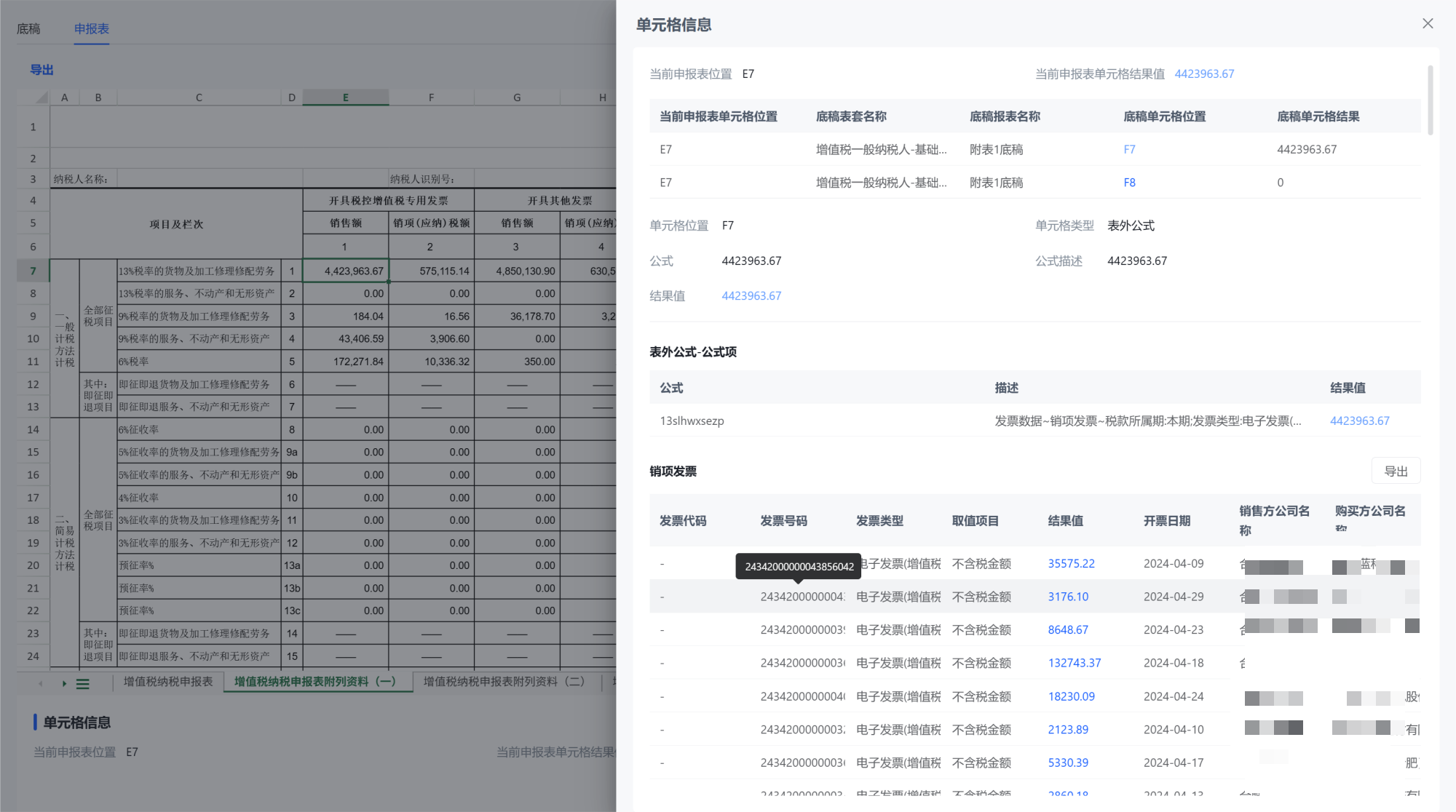Click the select-all corner of the spreadsheet
This screenshot has width=1456, height=812.
tap(33, 97)
